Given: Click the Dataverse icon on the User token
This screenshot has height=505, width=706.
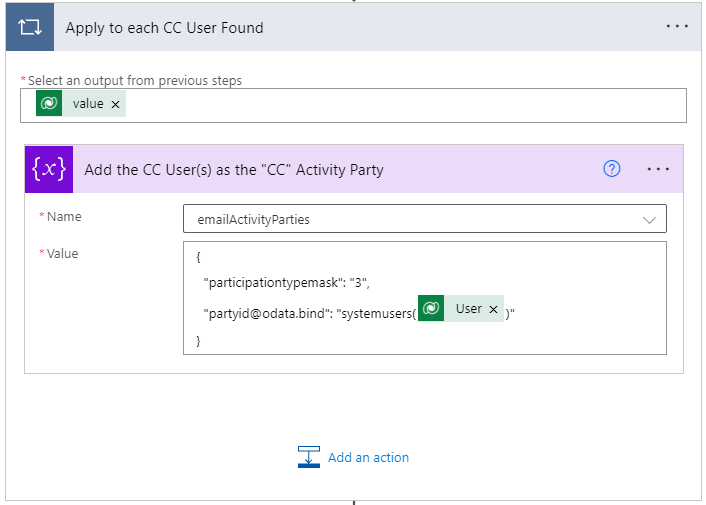Looking at the screenshot, I should click(431, 310).
